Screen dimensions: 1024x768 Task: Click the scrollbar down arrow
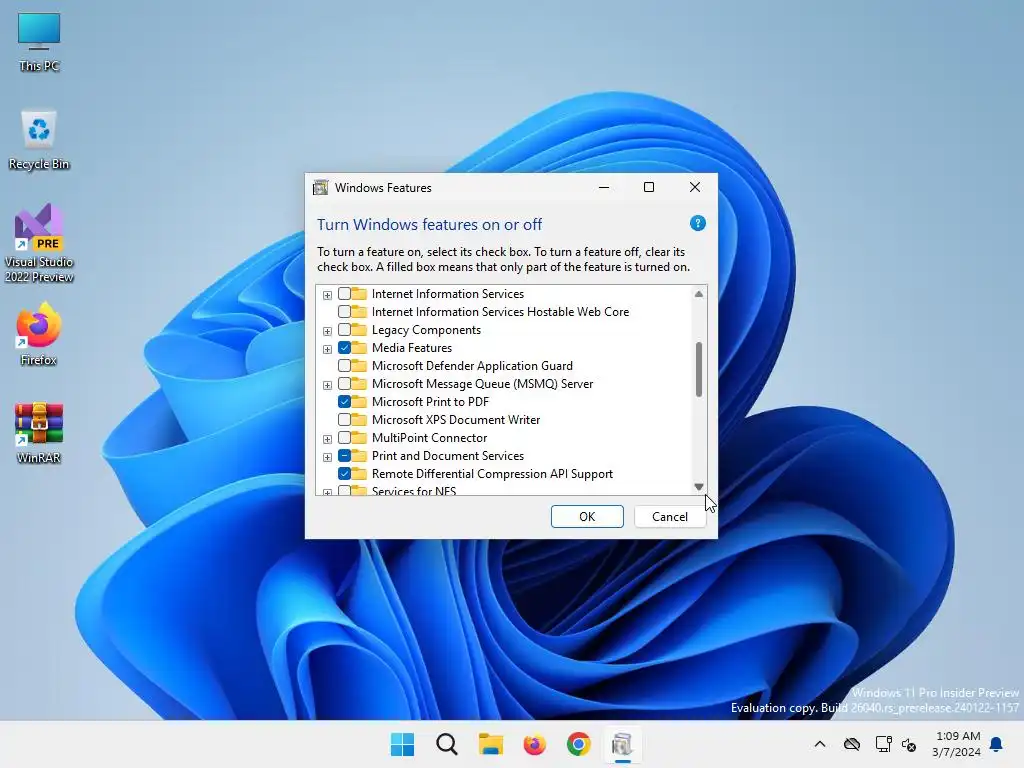699,487
